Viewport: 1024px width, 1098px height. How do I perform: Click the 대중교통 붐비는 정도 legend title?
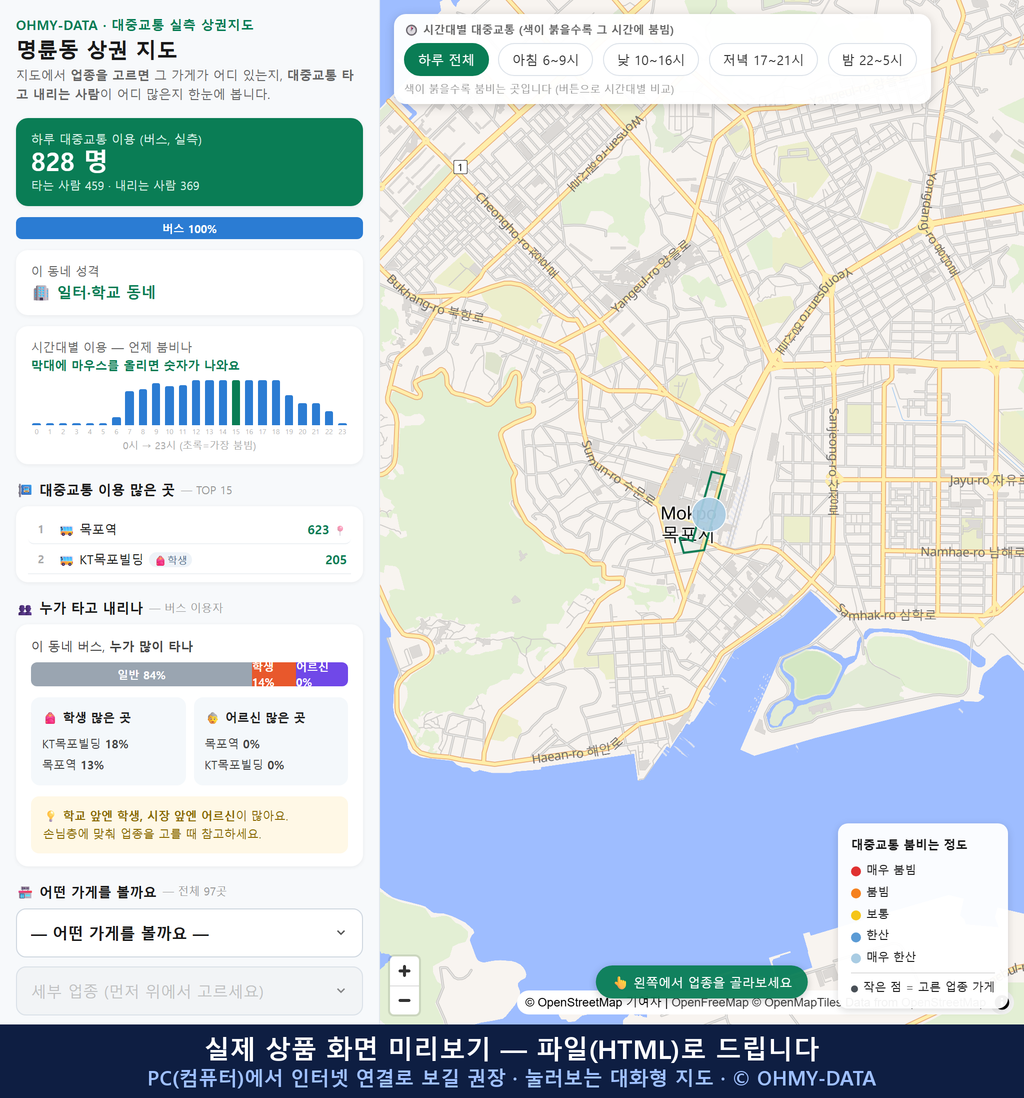909,845
